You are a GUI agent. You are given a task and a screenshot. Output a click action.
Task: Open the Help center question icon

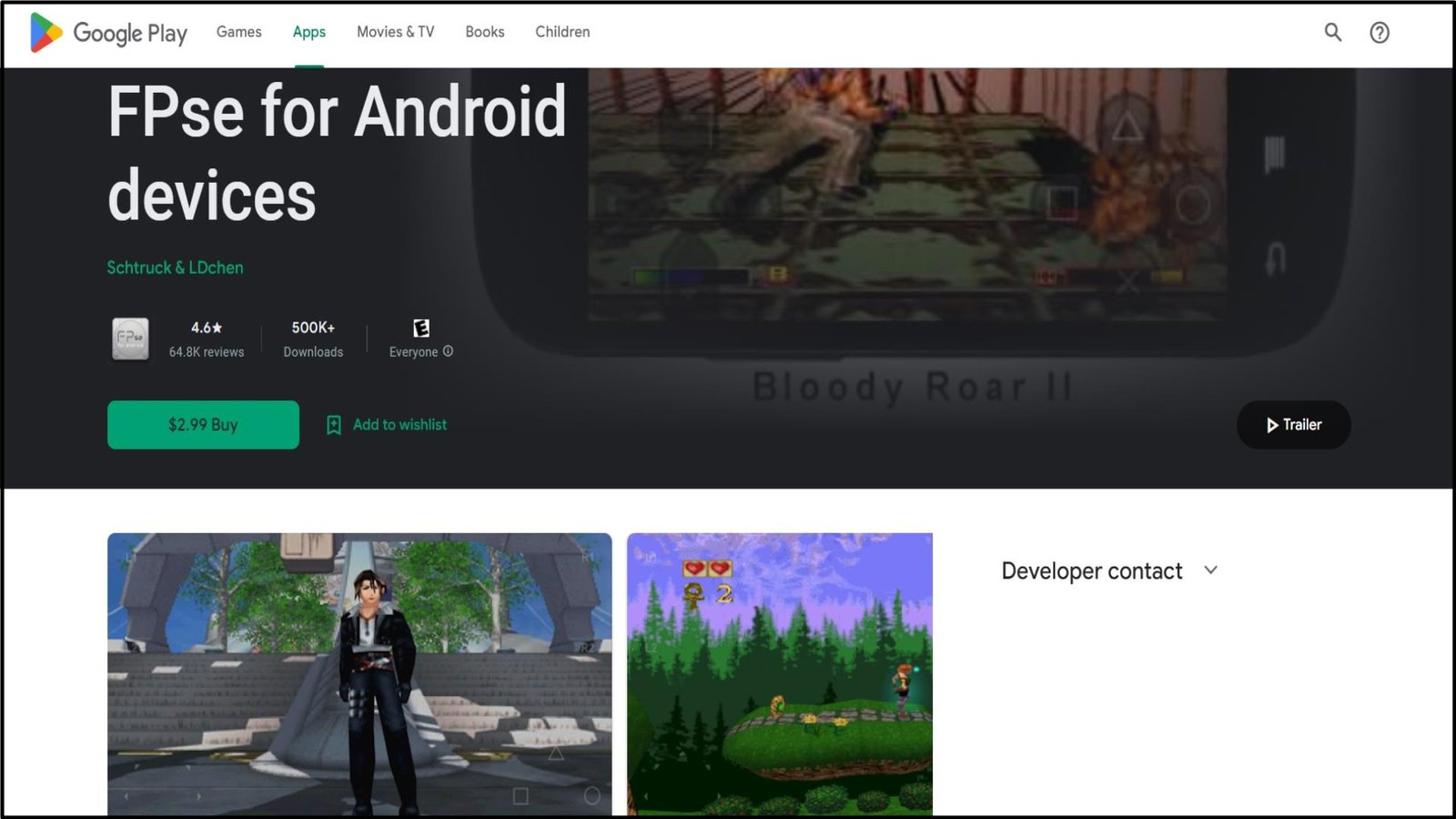point(1379,33)
